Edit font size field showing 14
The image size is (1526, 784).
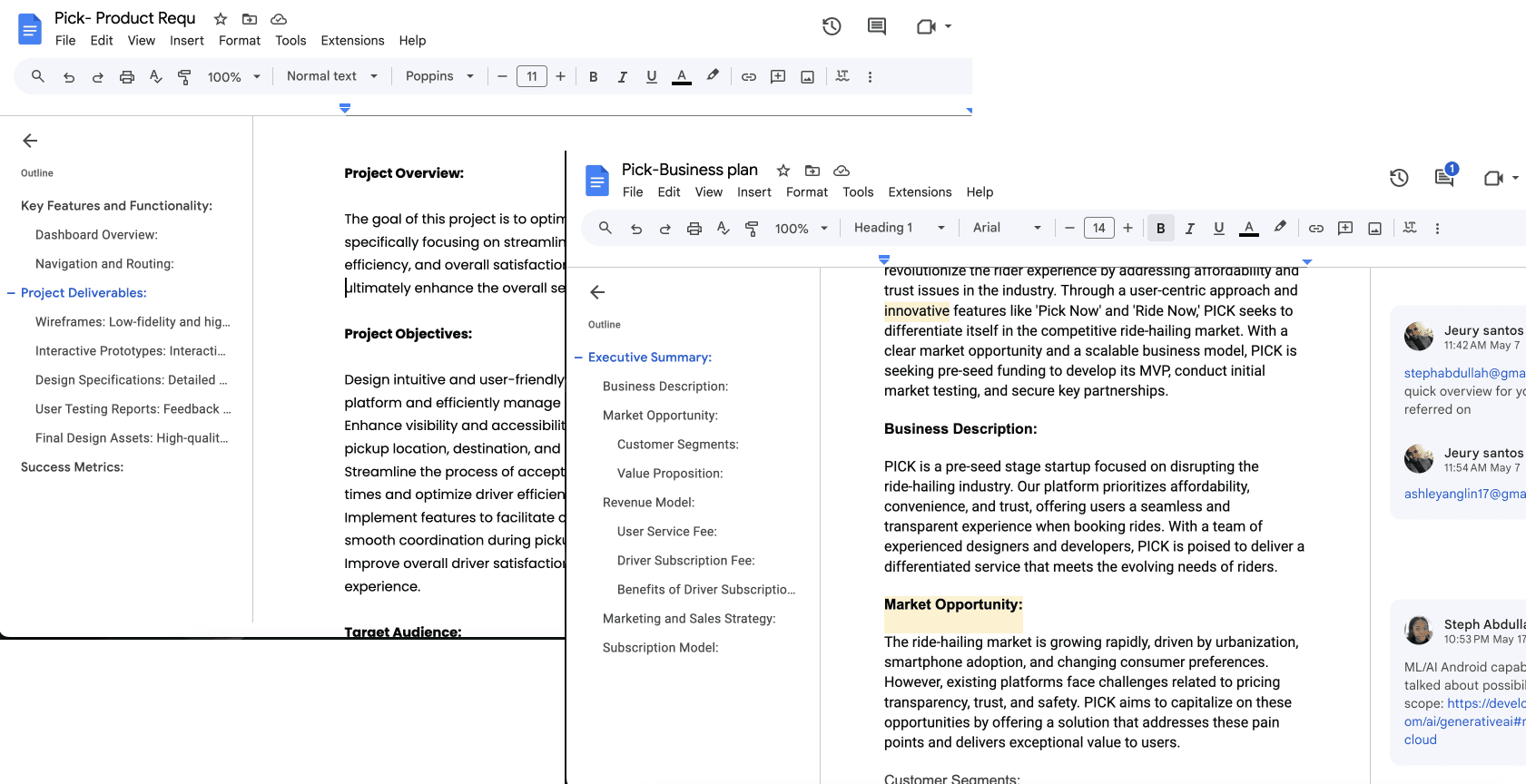[1099, 228]
